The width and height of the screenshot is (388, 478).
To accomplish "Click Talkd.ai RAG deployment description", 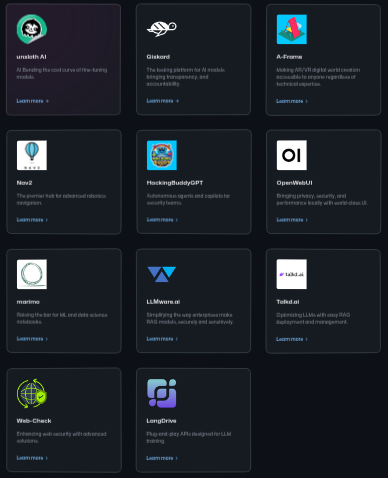I will [313, 318].
